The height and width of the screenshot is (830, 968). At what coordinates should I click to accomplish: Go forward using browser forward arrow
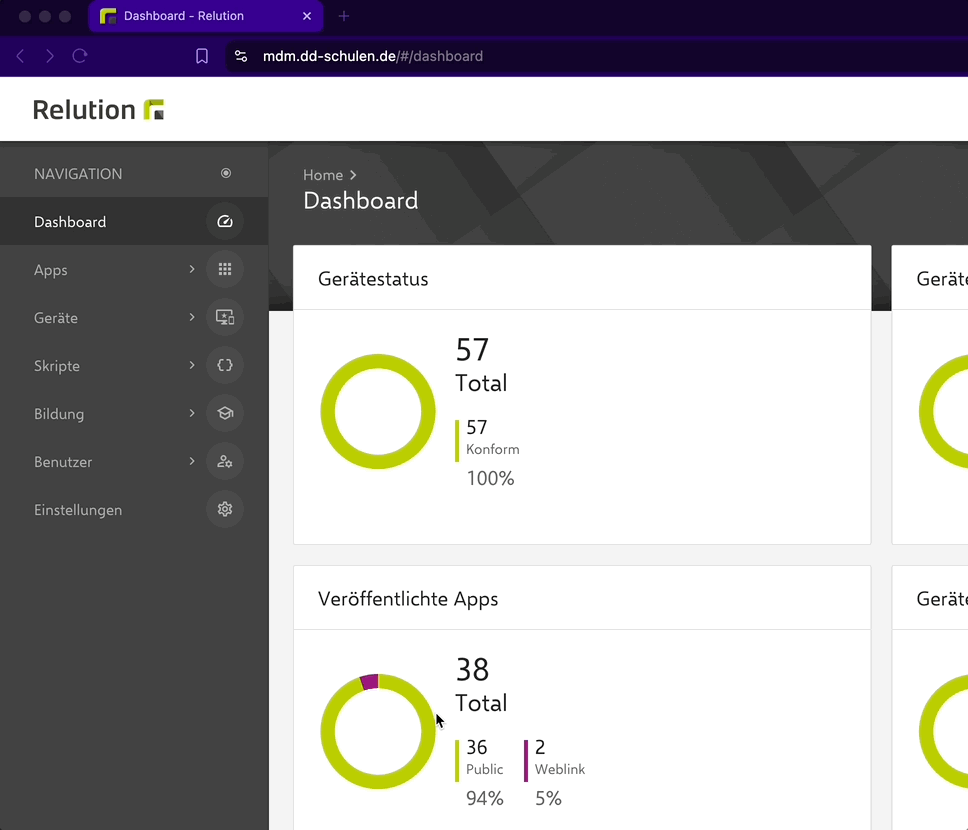50,56
